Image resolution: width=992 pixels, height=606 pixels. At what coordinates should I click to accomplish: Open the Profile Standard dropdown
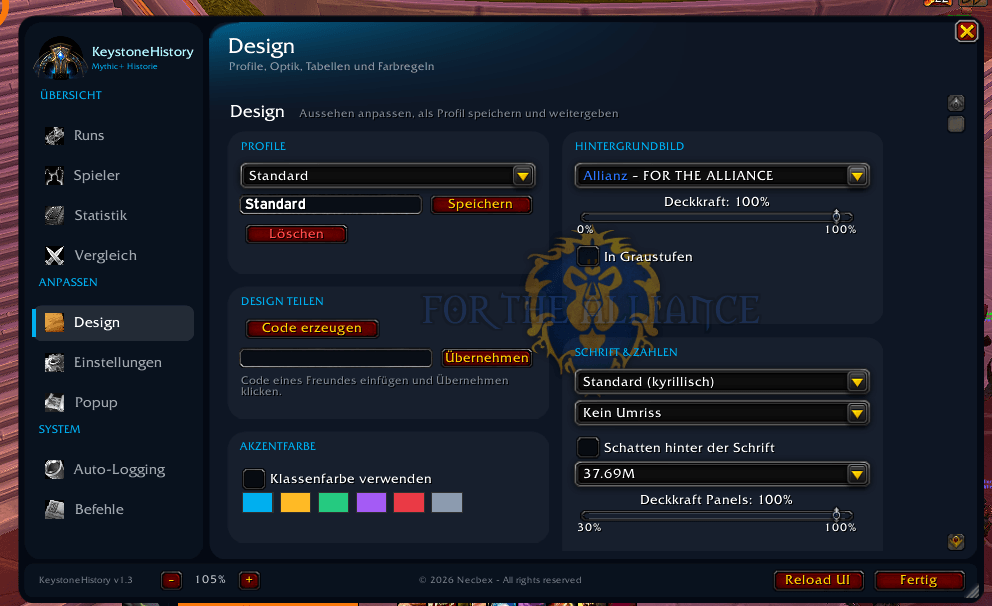(388, 175)
